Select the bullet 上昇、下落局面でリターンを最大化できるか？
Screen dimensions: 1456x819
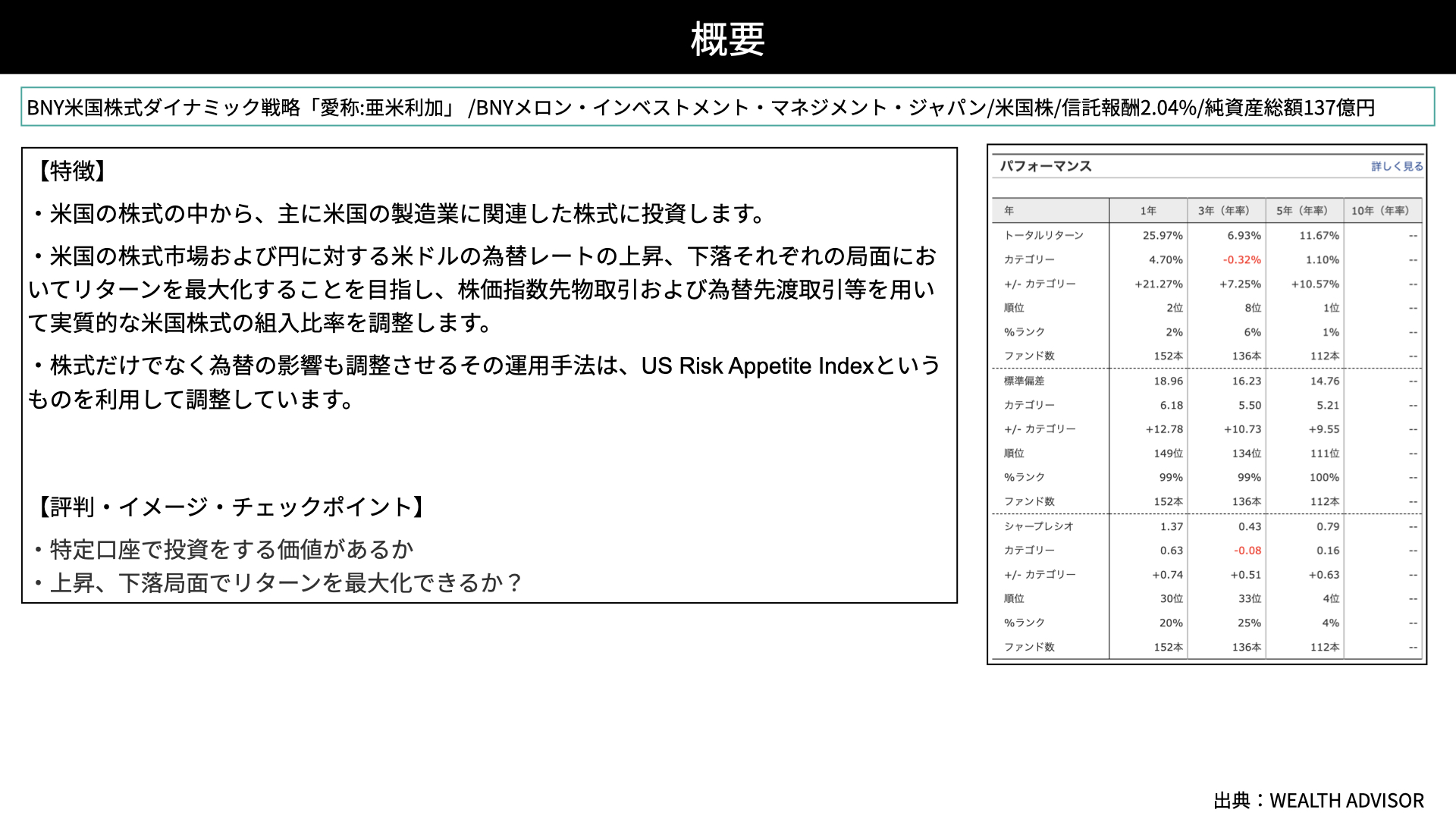click(x=278, y=582)
